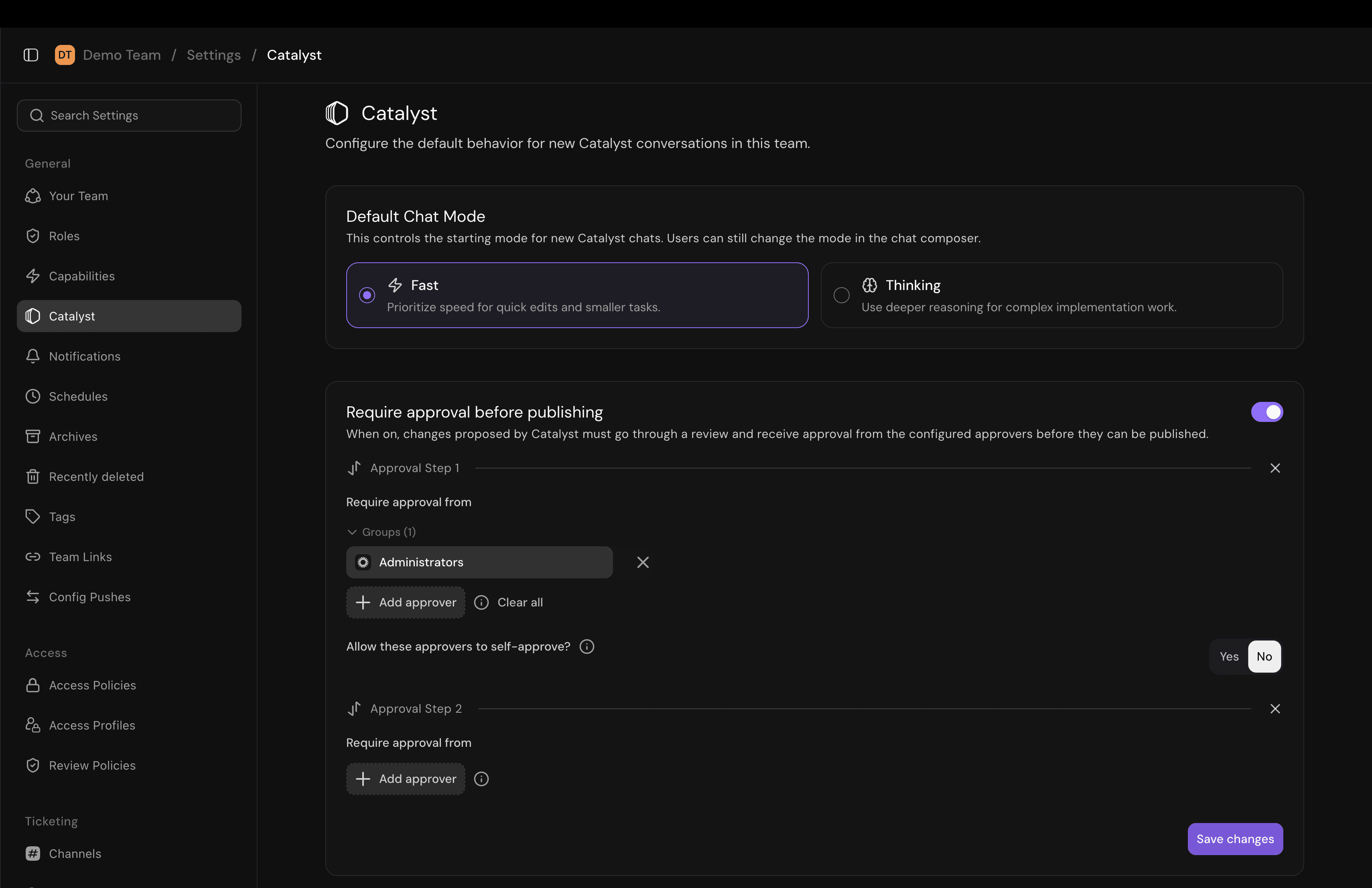The width and height of the screenshot is (1372, 888).
Task: Click the Administrators group chip
Action: (x=479, y=562)
